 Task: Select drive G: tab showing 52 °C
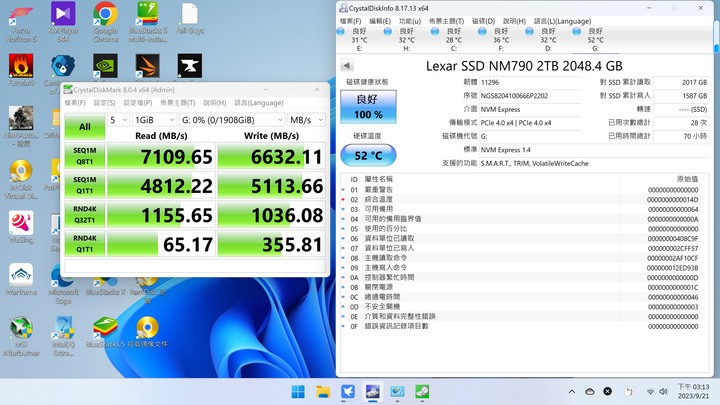click(596, 39)
